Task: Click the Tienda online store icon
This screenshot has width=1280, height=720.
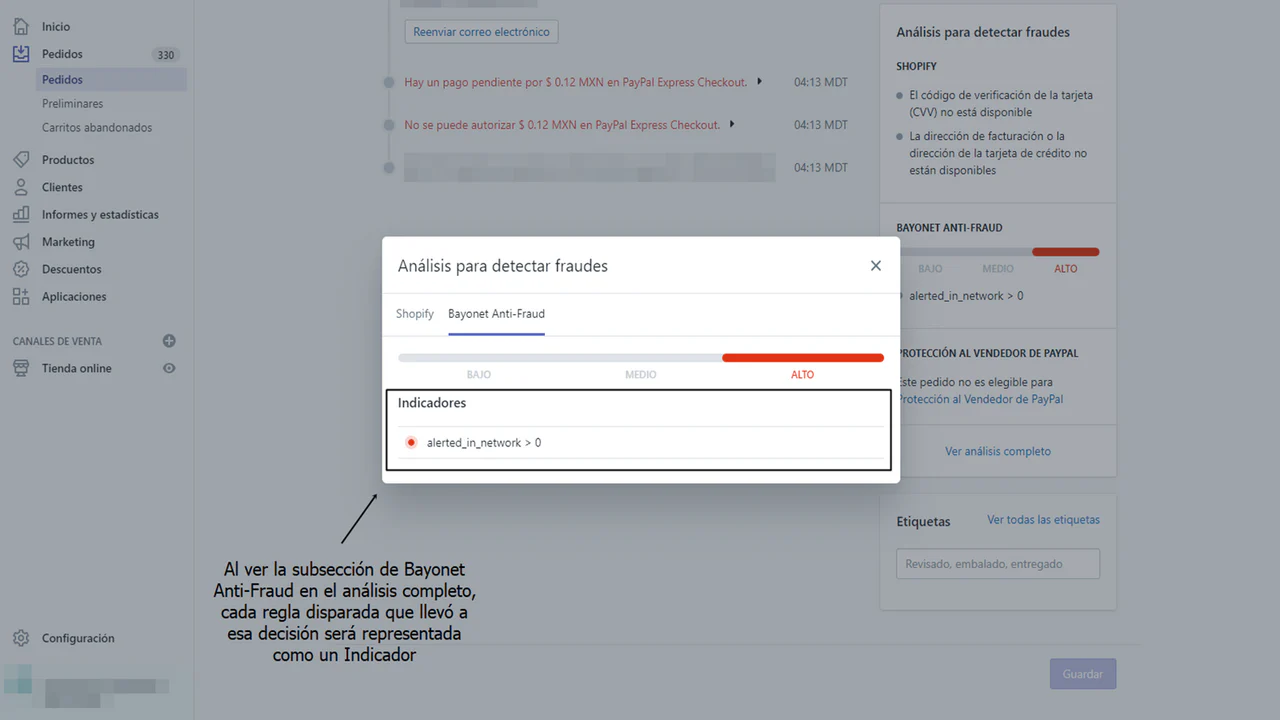Action: [21, 368]
